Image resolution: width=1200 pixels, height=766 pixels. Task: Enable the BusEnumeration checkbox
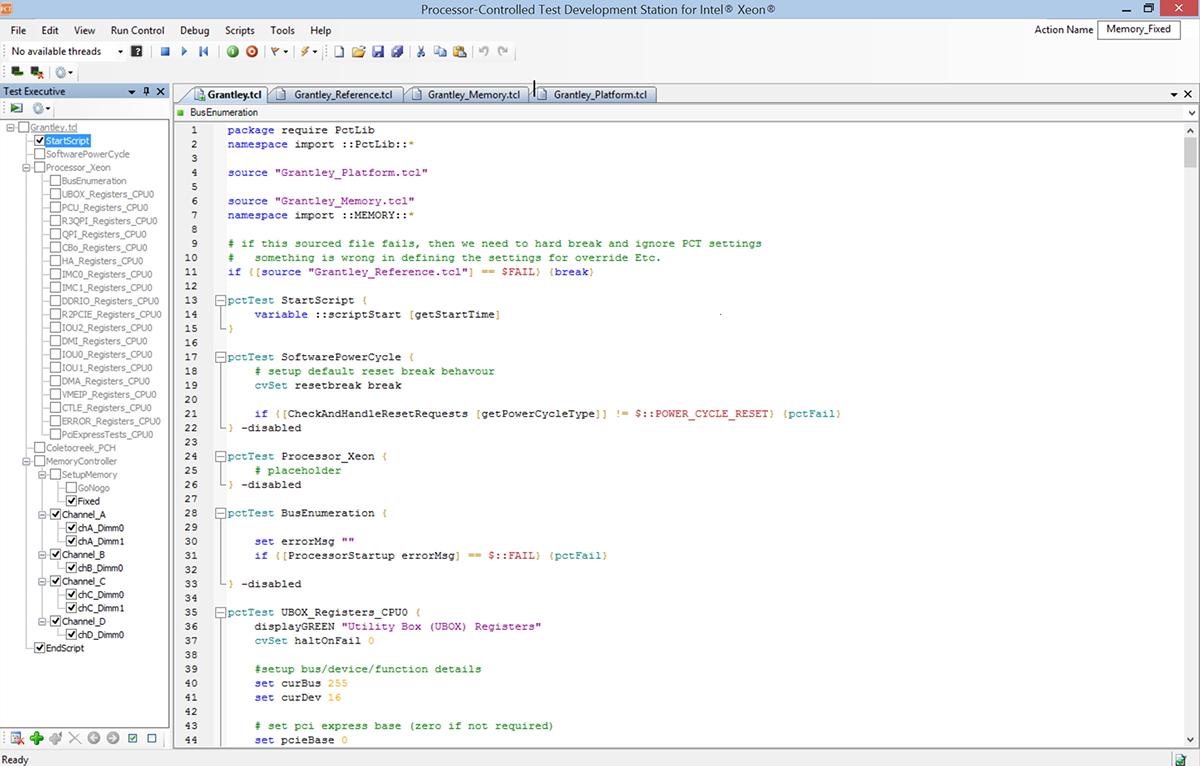(x=56, y=181)
